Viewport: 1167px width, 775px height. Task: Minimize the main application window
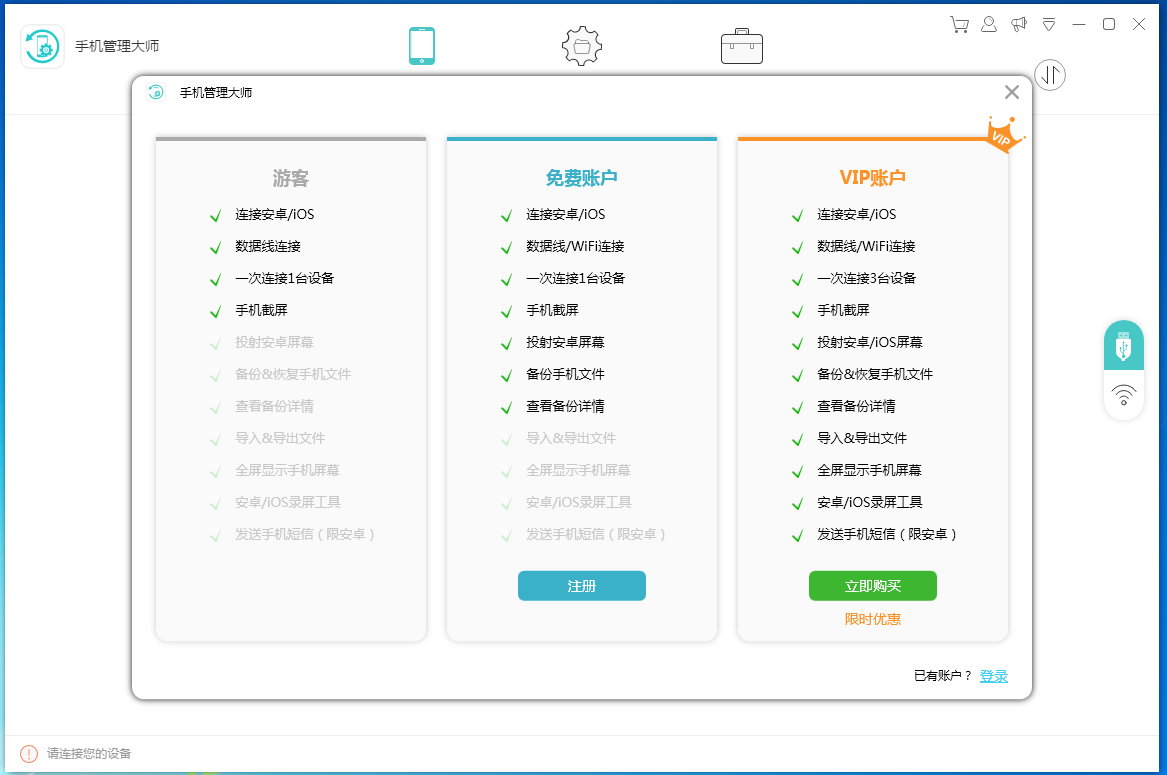coord(1078,25)
